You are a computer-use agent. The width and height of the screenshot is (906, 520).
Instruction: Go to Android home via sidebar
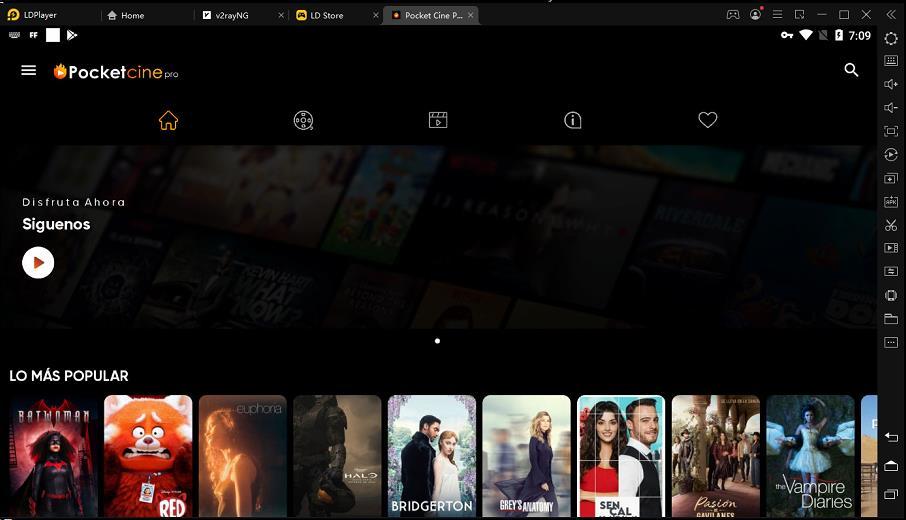(x=891, y=466)
